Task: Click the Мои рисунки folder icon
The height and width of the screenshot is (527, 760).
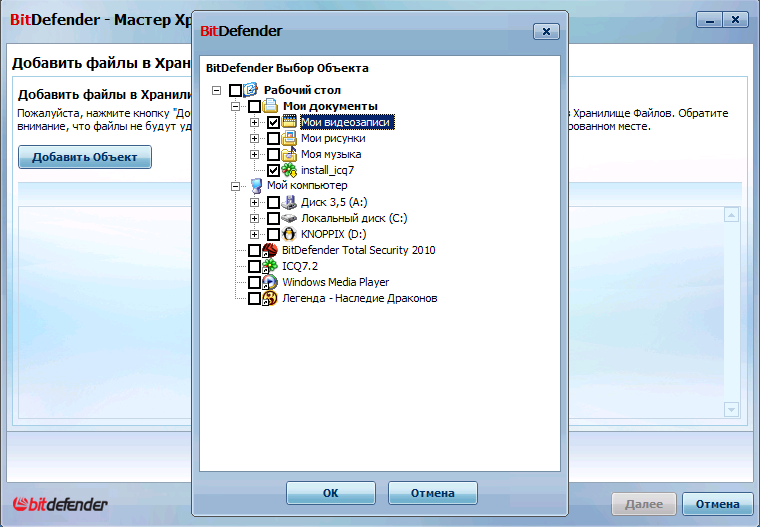Action: (x=289, y=138)
